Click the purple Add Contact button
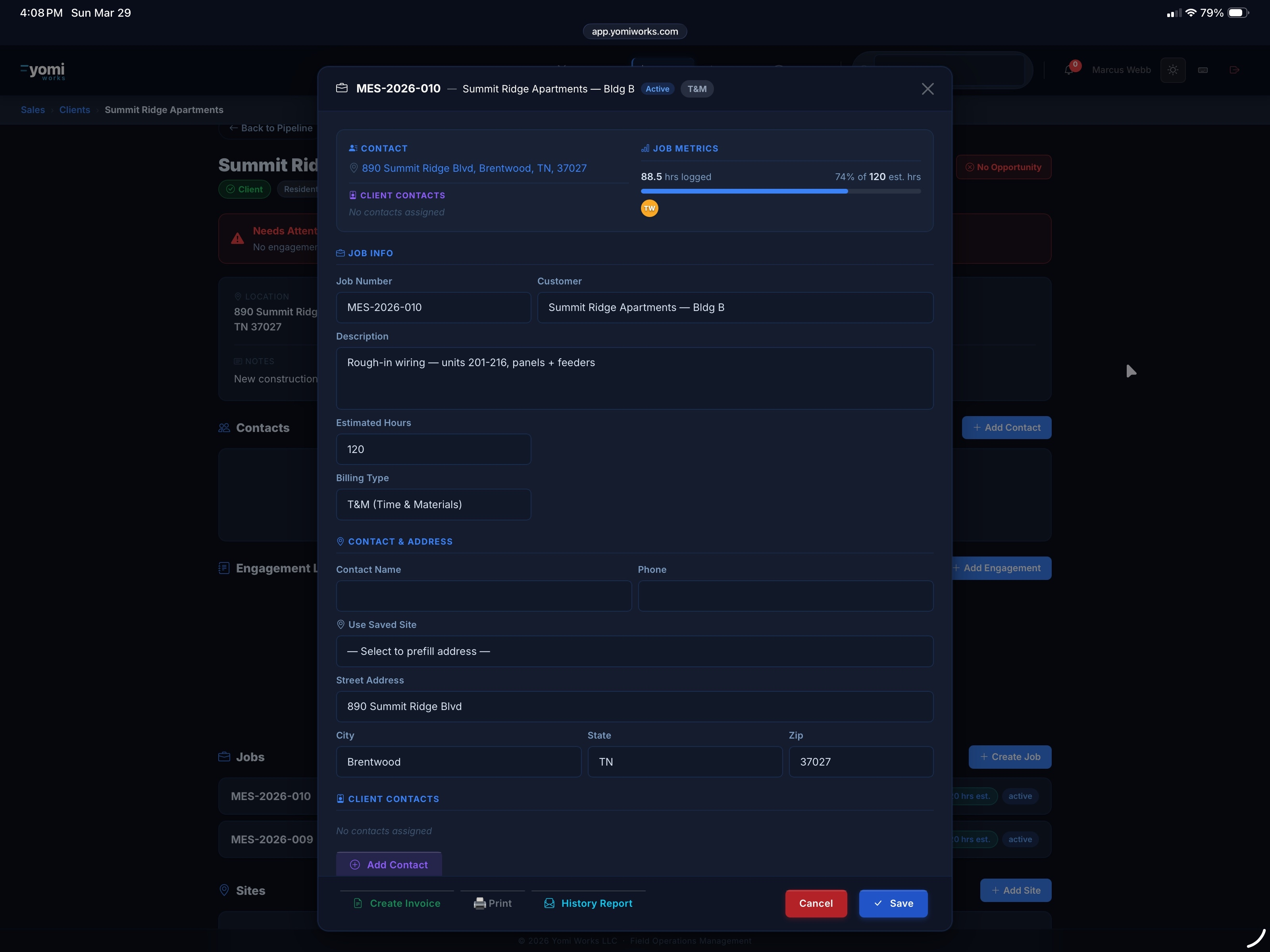Viewport: 1270px width, 952px height. click(x=389, y=865)
